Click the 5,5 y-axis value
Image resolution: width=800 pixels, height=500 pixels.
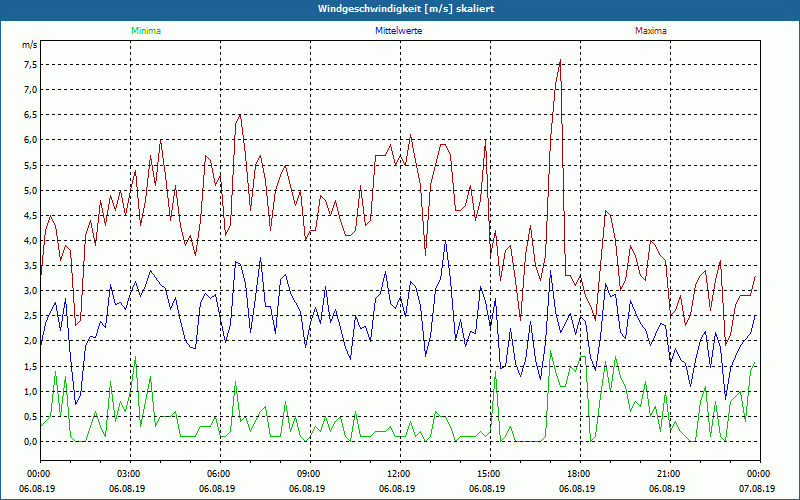[x=30, y=165]
